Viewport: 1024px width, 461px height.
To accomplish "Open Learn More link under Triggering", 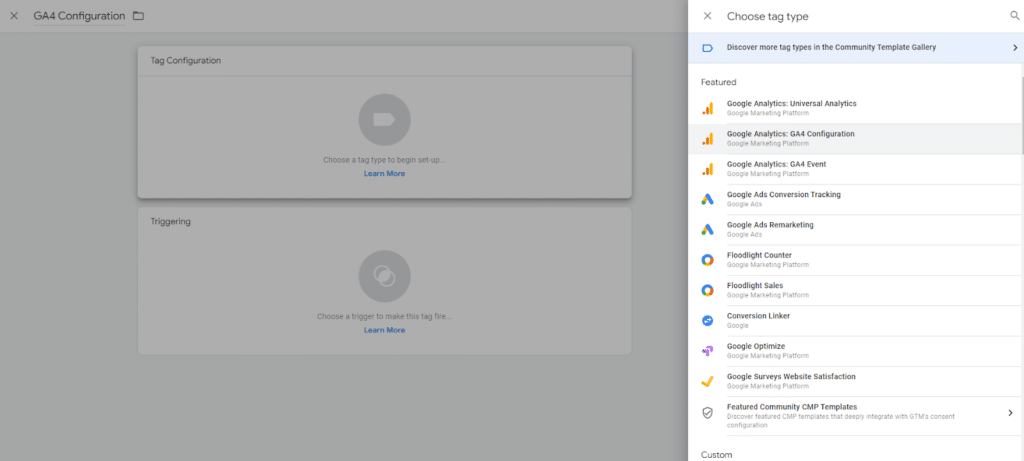I will point(385,330).
